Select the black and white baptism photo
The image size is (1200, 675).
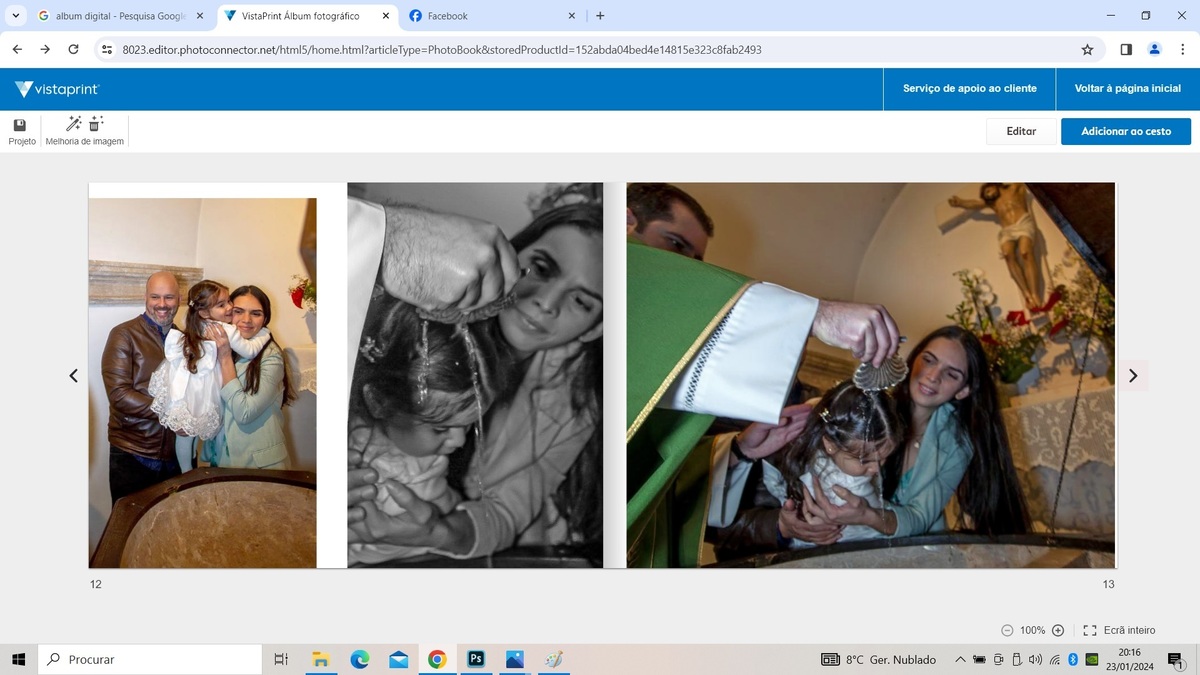click(x=475, y=375)
